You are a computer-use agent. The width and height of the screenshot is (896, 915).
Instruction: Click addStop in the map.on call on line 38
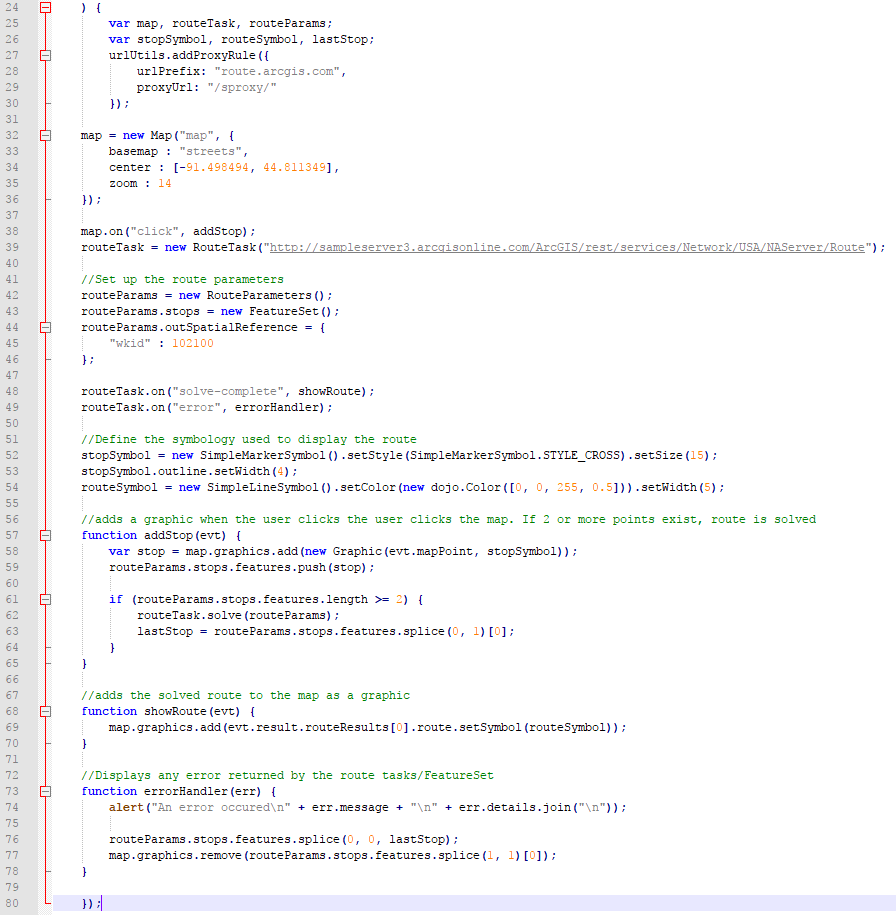coord(217,232)
